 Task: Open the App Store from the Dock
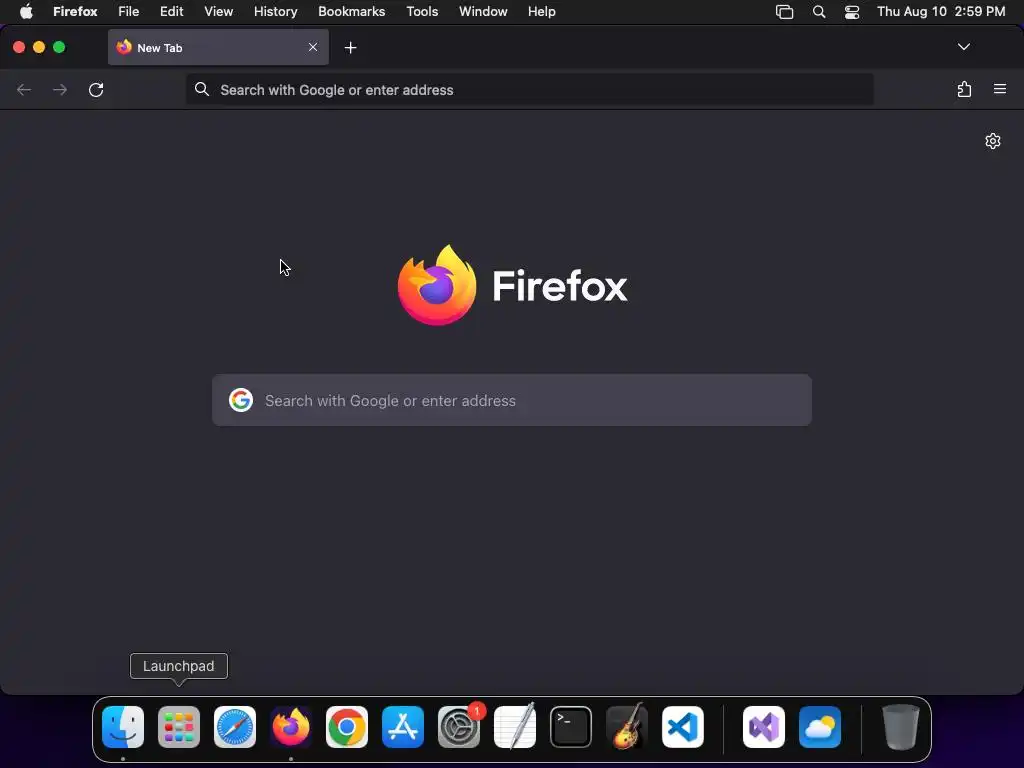[403, 727]
